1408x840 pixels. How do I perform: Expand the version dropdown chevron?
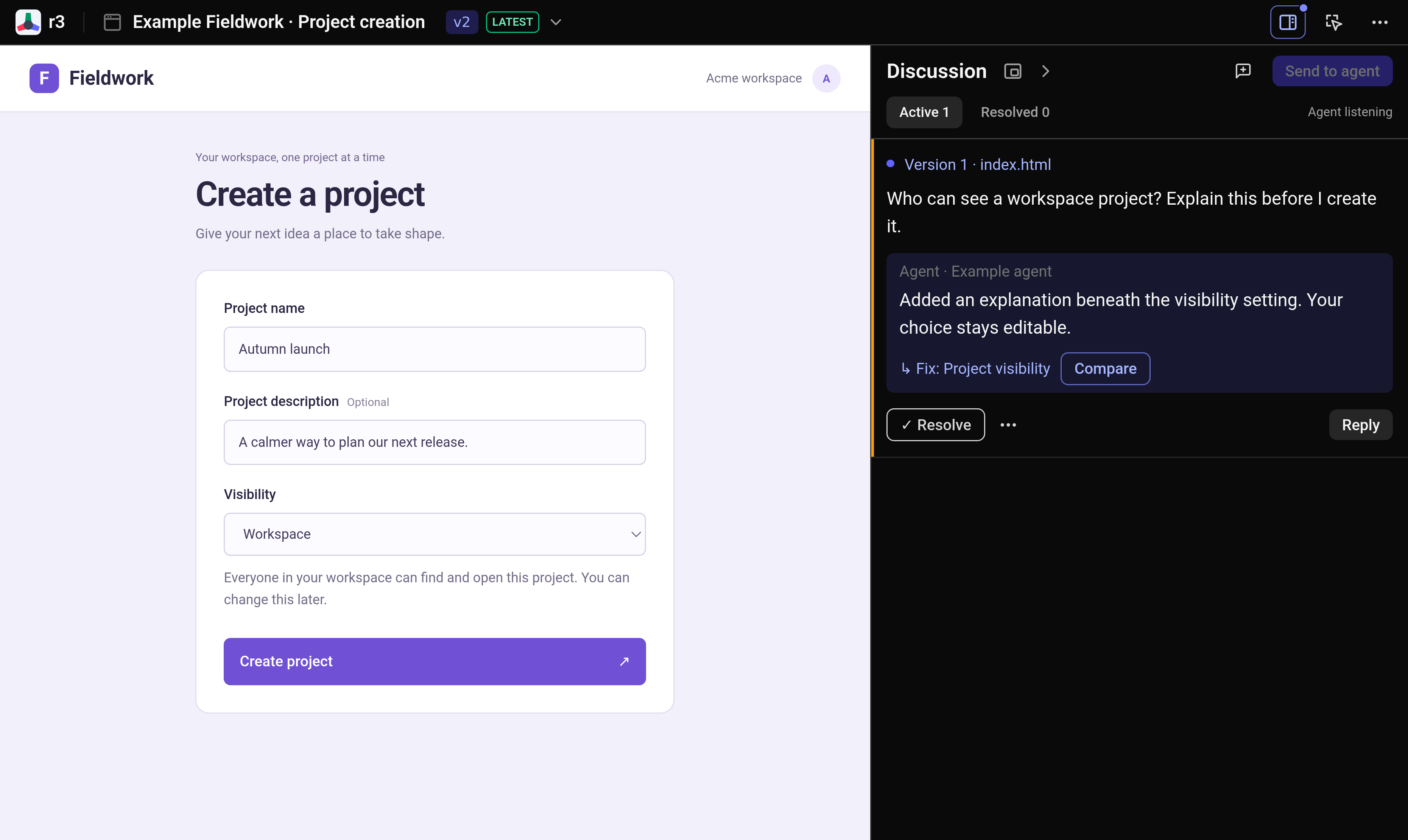555,22
